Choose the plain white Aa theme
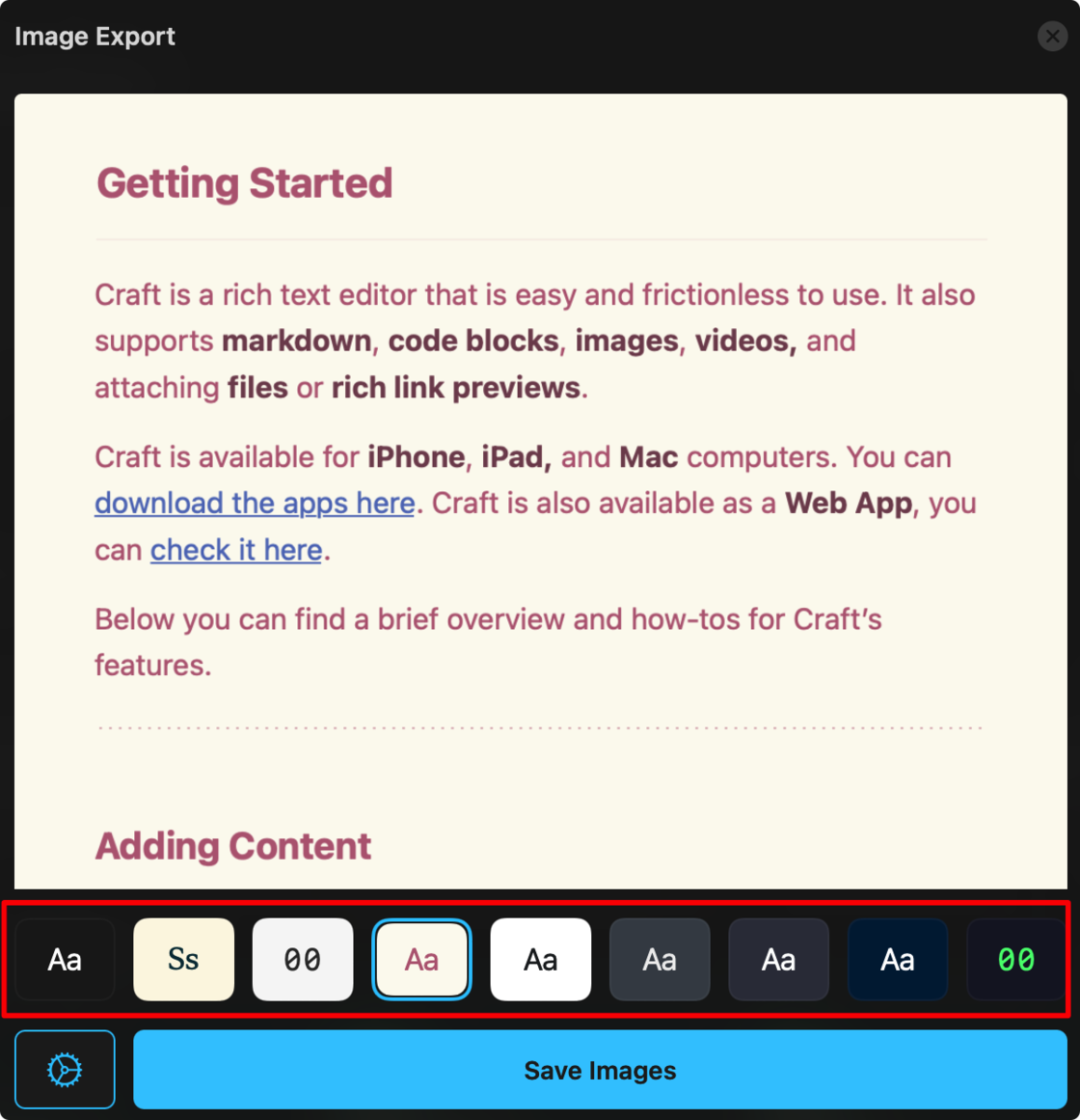The image size is (1080, 1120). point(541,959)
